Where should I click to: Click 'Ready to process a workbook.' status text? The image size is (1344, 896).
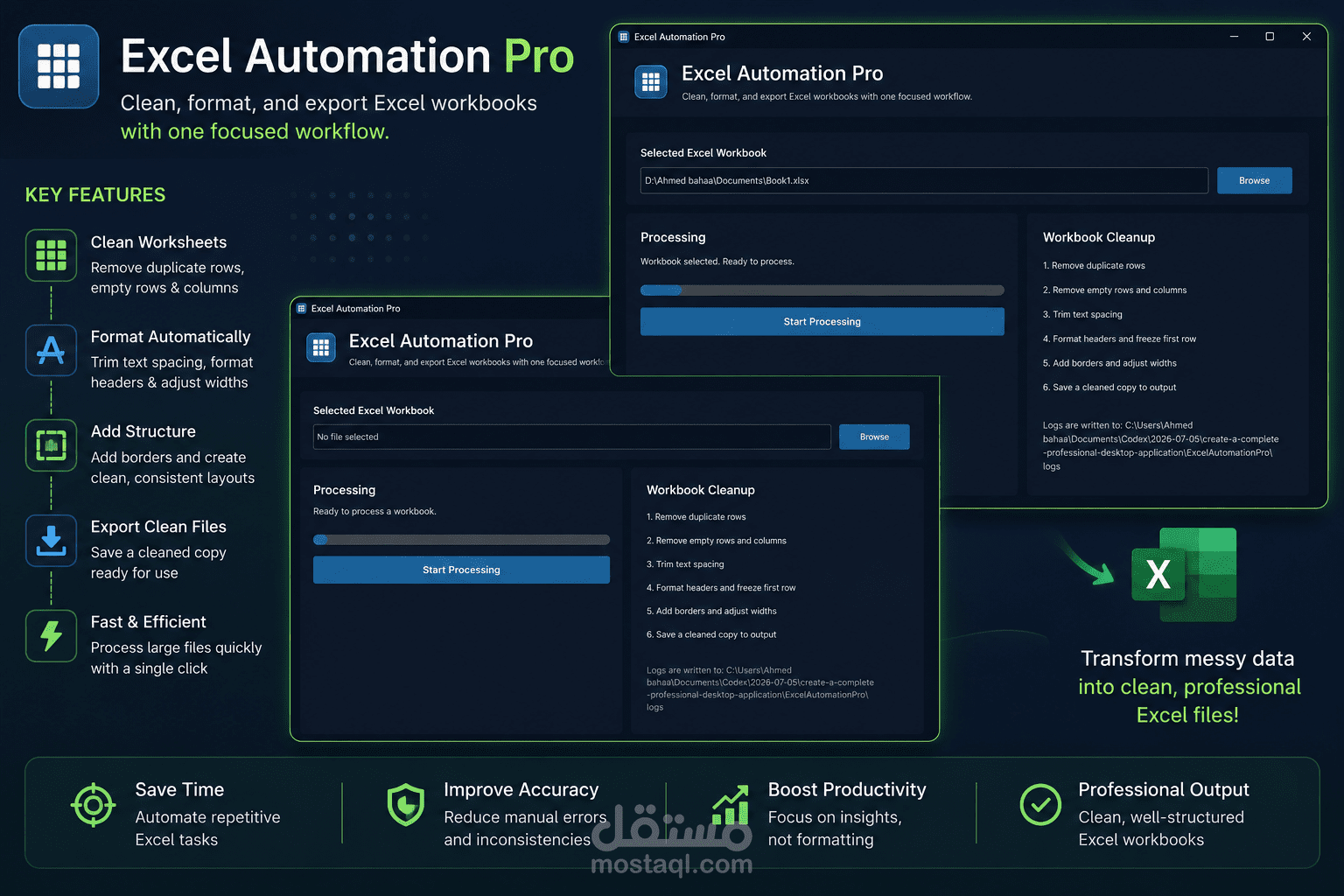[x=374, y=511]
